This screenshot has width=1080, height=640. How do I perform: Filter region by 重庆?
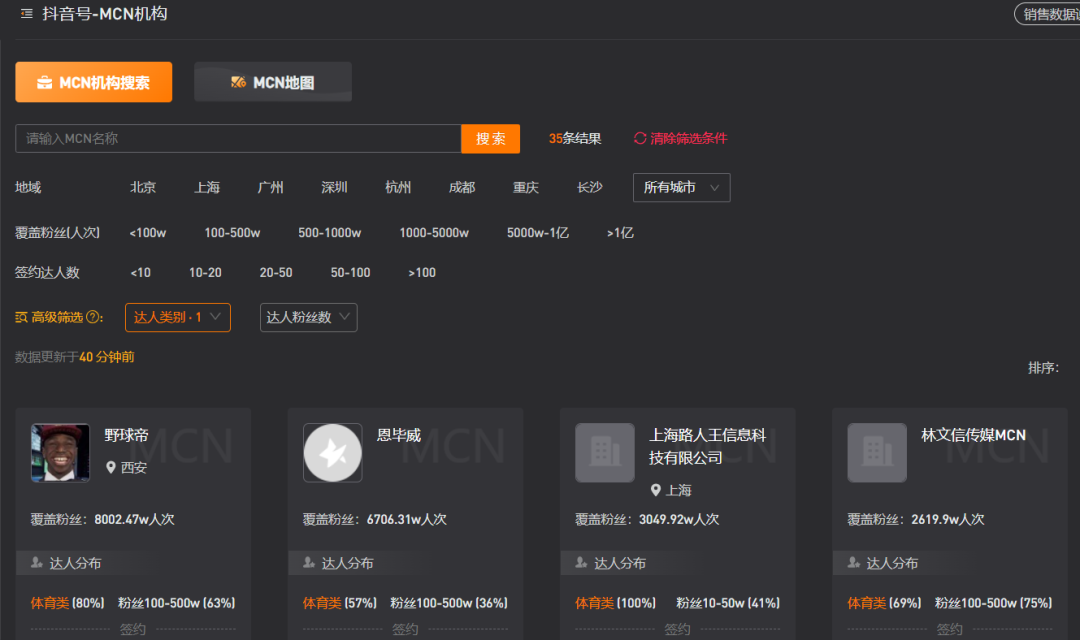[526, 187]
